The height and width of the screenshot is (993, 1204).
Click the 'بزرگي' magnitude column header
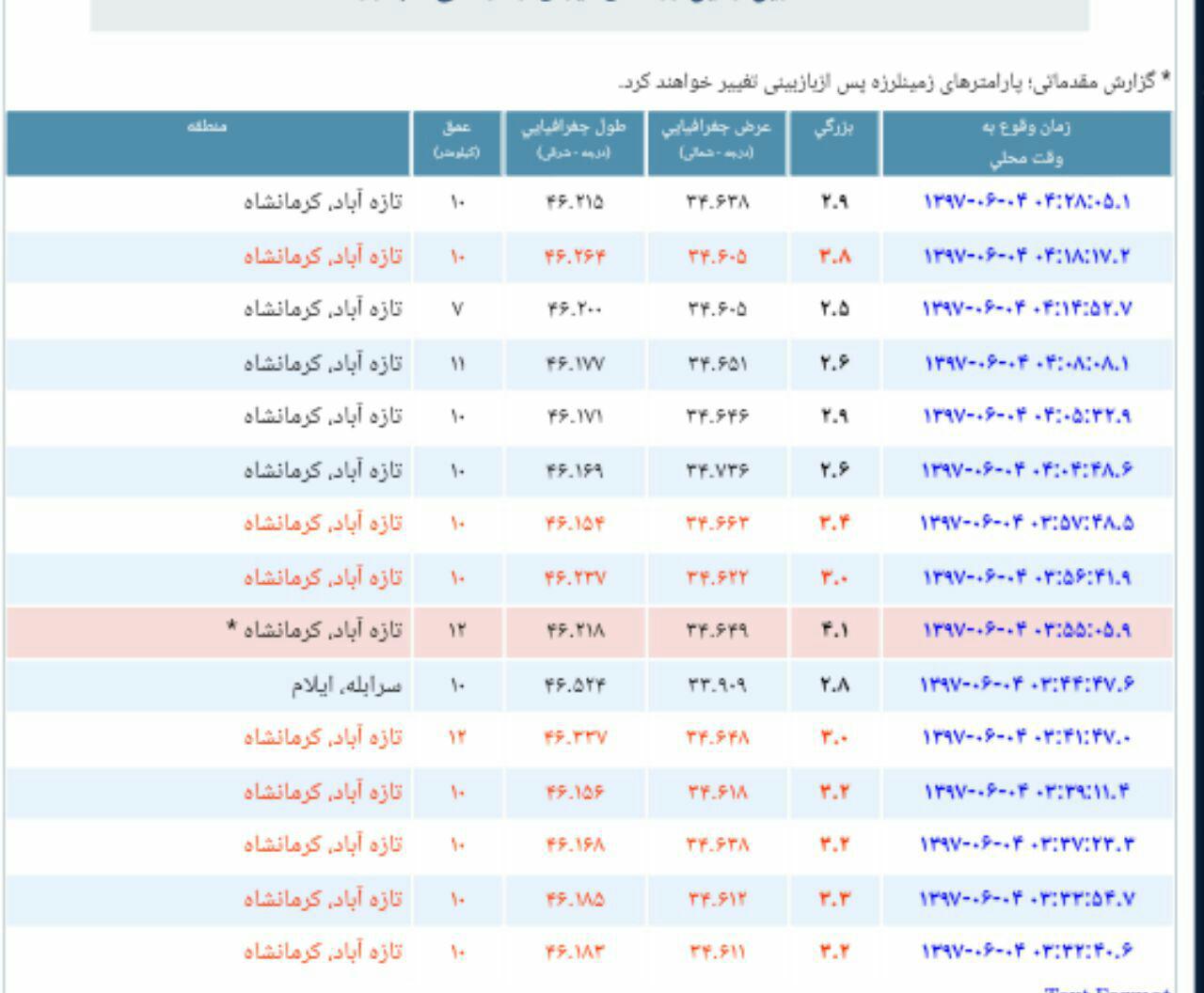(x=833, y=132)
